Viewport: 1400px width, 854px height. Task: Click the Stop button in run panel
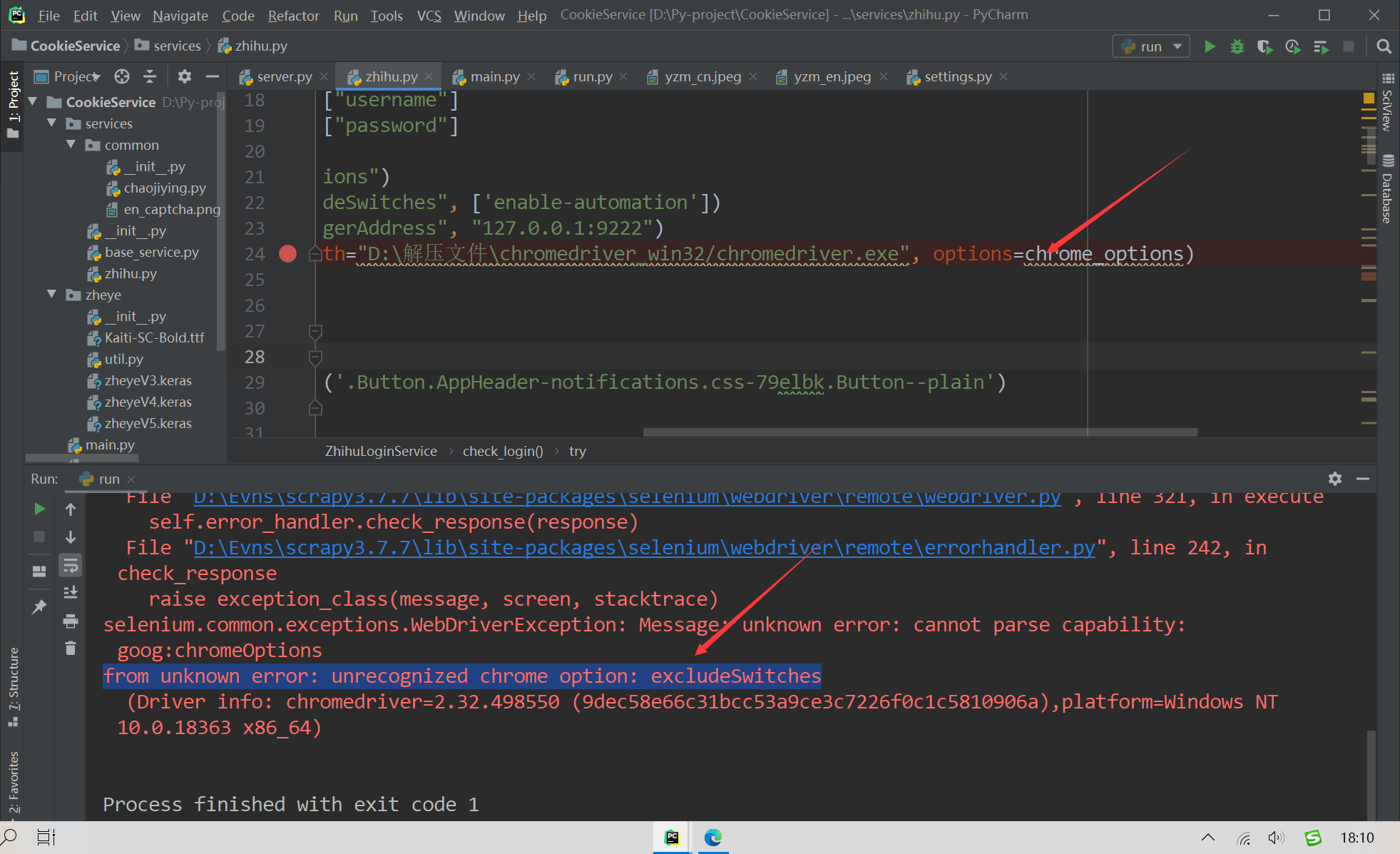[40, 540]
